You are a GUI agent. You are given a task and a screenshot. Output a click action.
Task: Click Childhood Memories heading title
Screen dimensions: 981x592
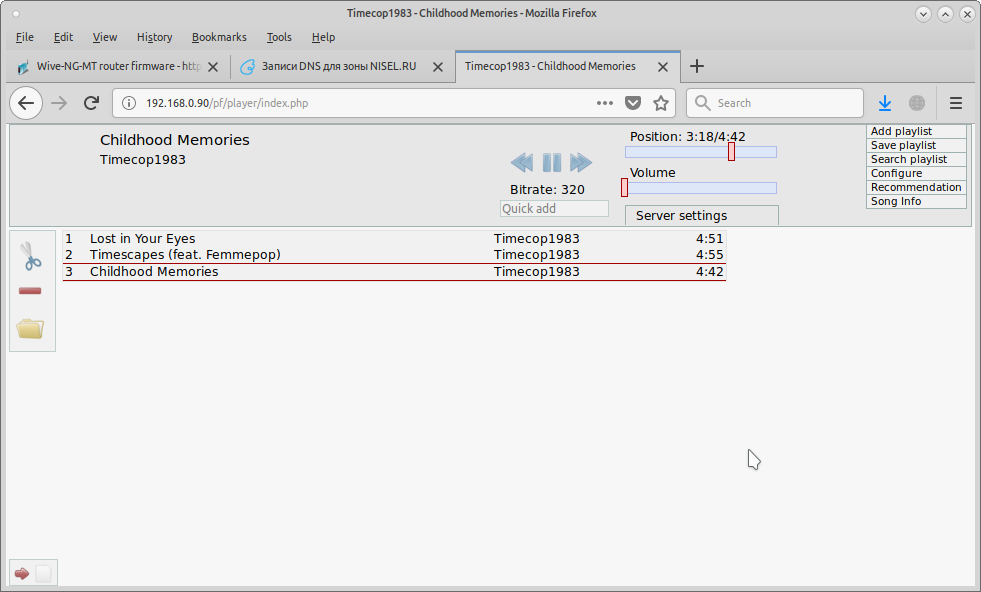pos(175,140)
